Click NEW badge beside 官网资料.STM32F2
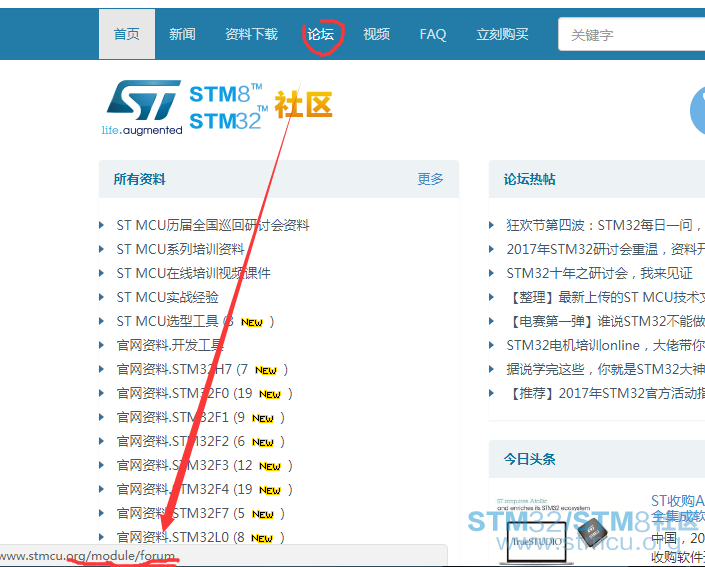The image size is (705, 567). [x=263, y=442]
